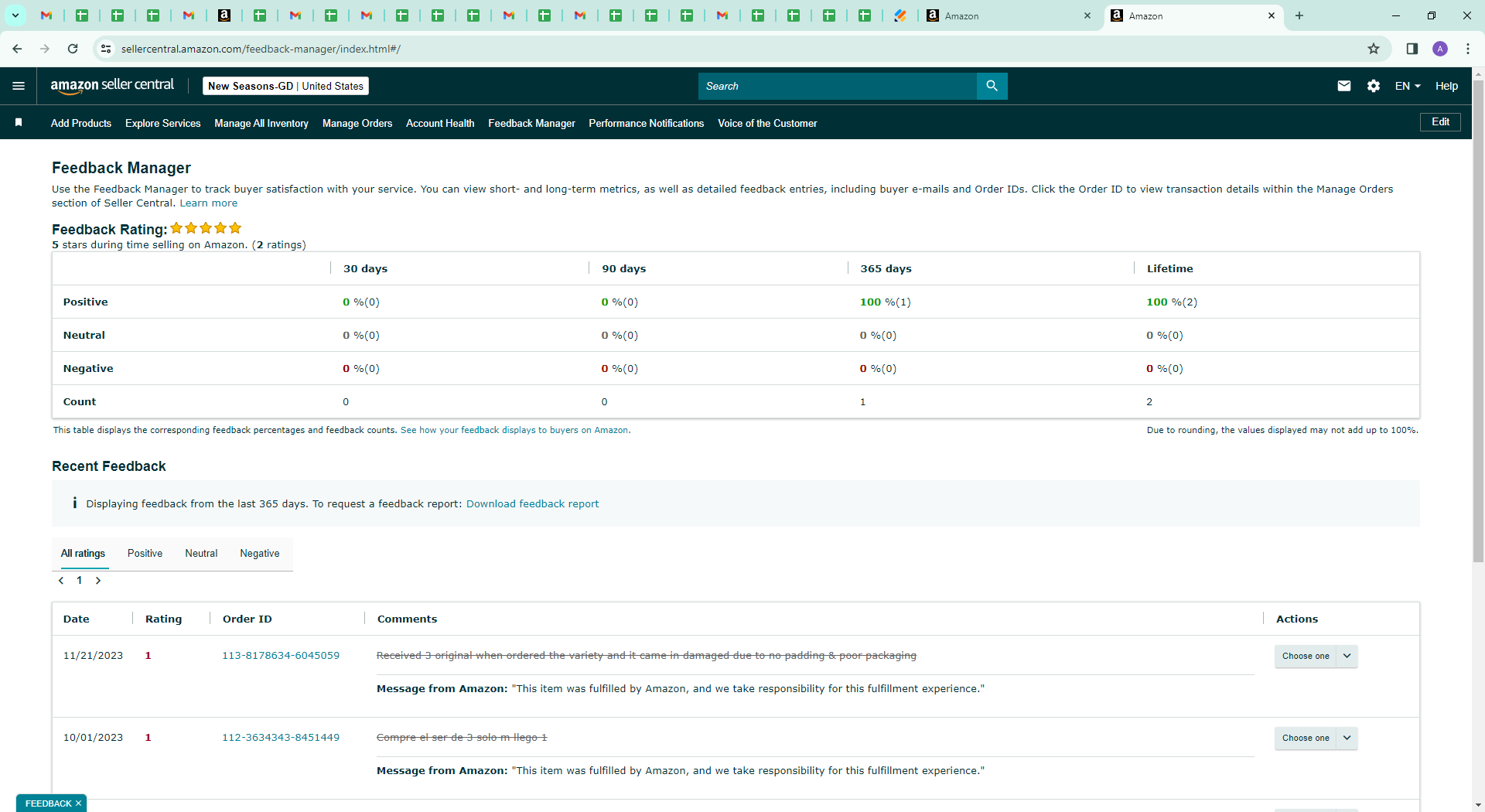The height and width of the screenshot is (812, 1485).
Task: Switch to the first Gmail tab
Action: coord(46,15)
